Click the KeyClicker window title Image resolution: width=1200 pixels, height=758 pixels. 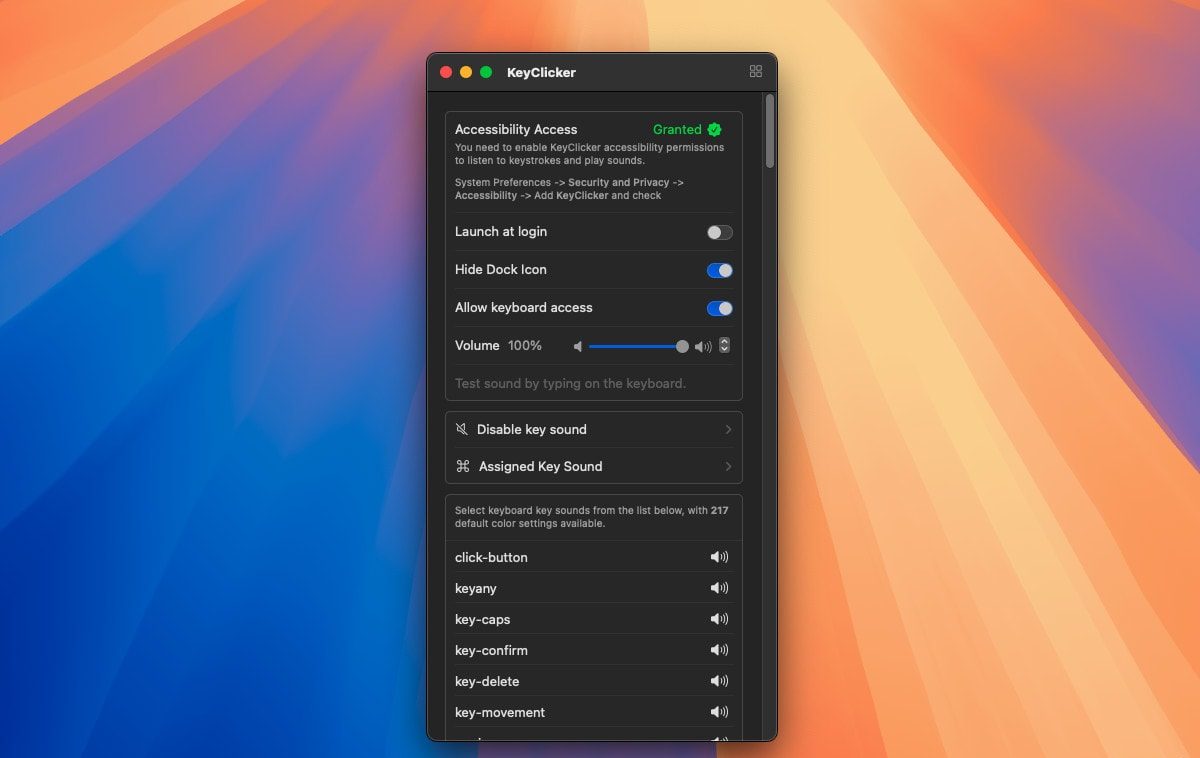(x=541, y=72)
